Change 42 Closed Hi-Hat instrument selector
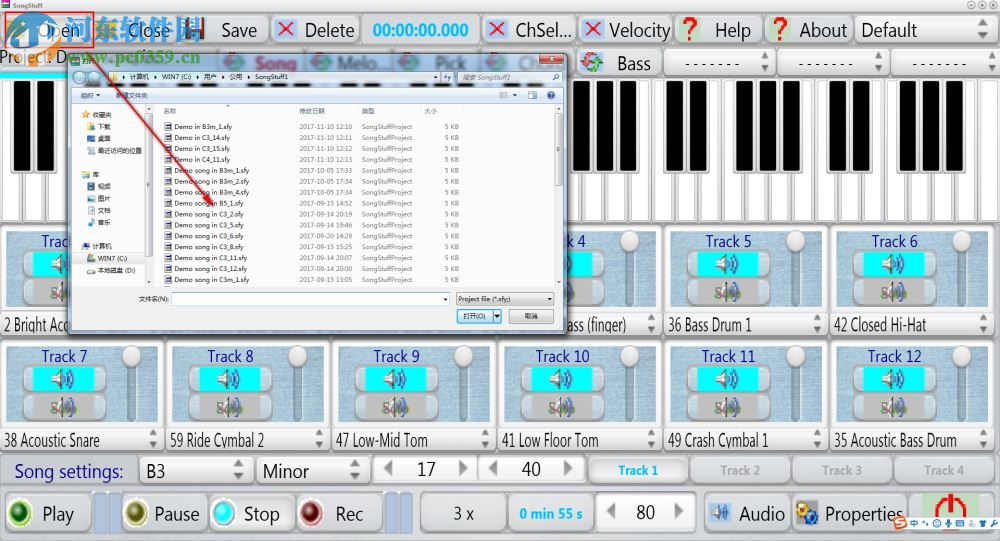 click(911, 324)
